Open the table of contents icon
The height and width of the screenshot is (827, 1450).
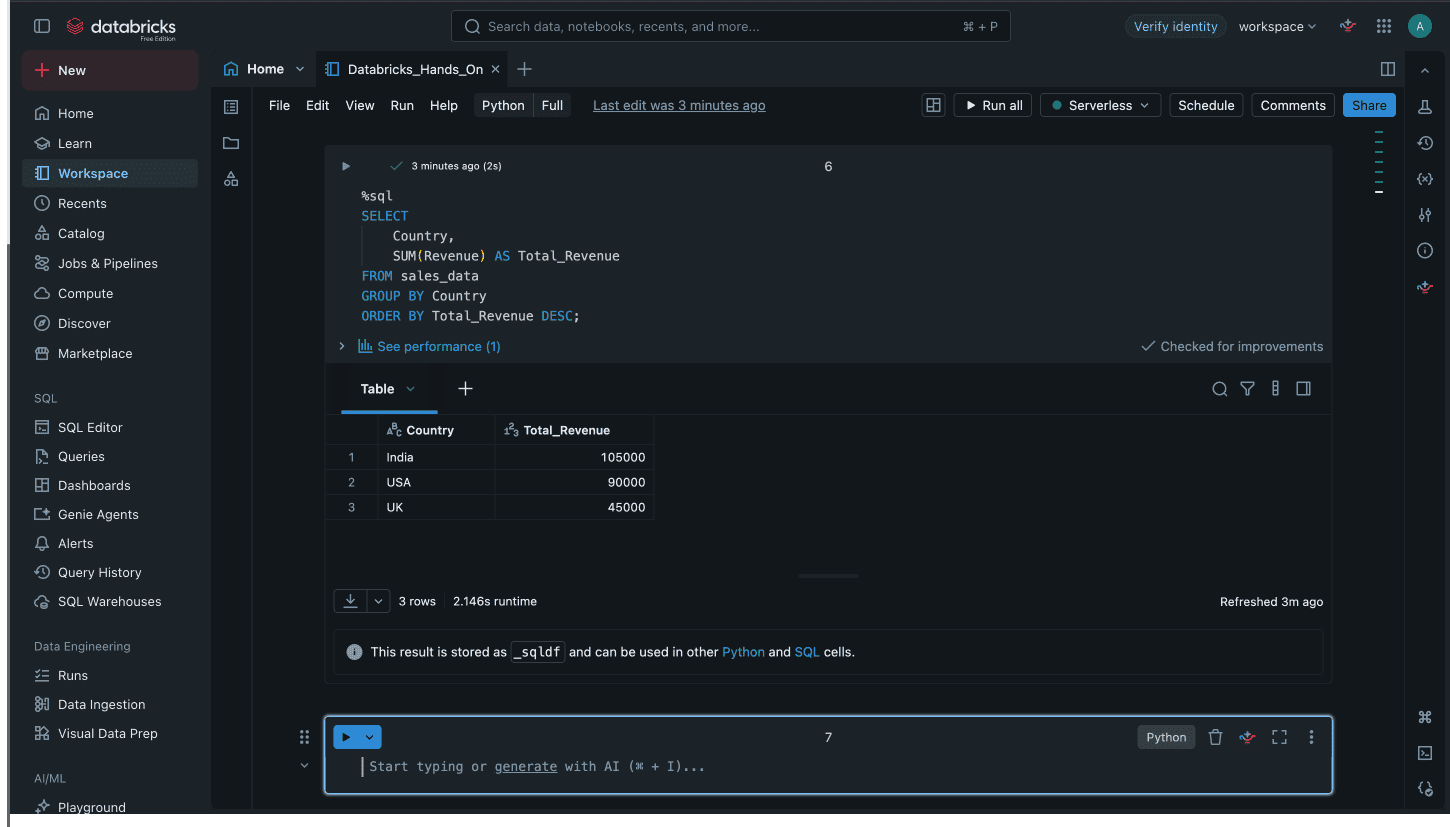pyautogui.click(x=231, y=107)
